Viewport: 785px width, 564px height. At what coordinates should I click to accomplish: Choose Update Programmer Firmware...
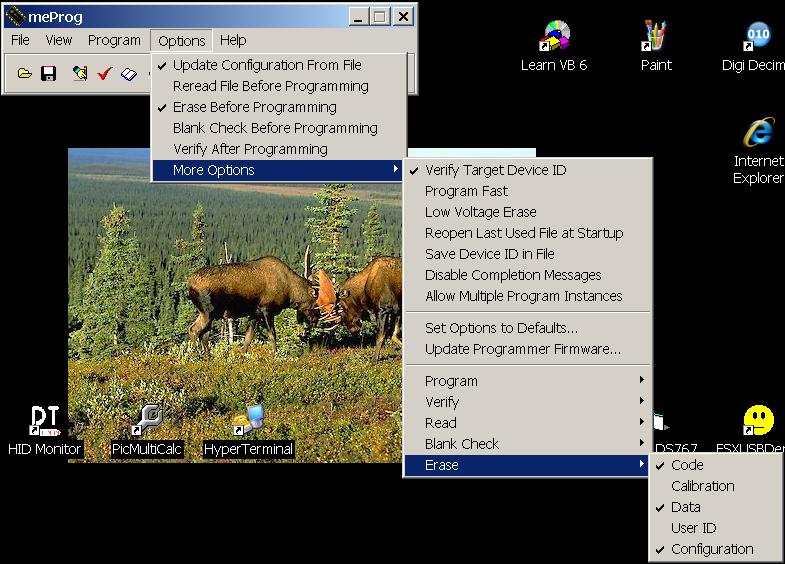pos(522,349)
